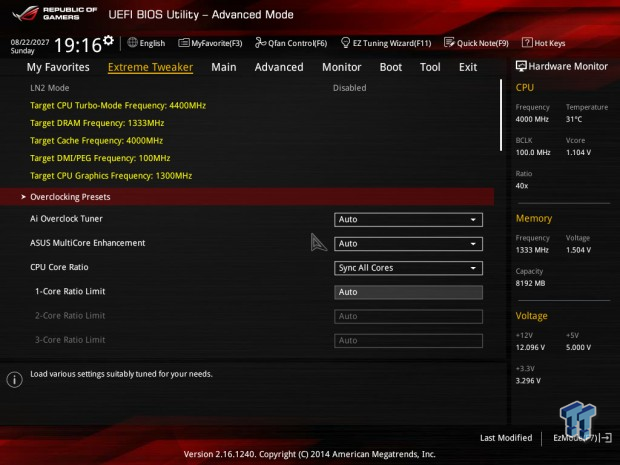Click the date 08/22/2027
Image resolution: width=620 pixels, height=465 pixels.
pos(30,42)
